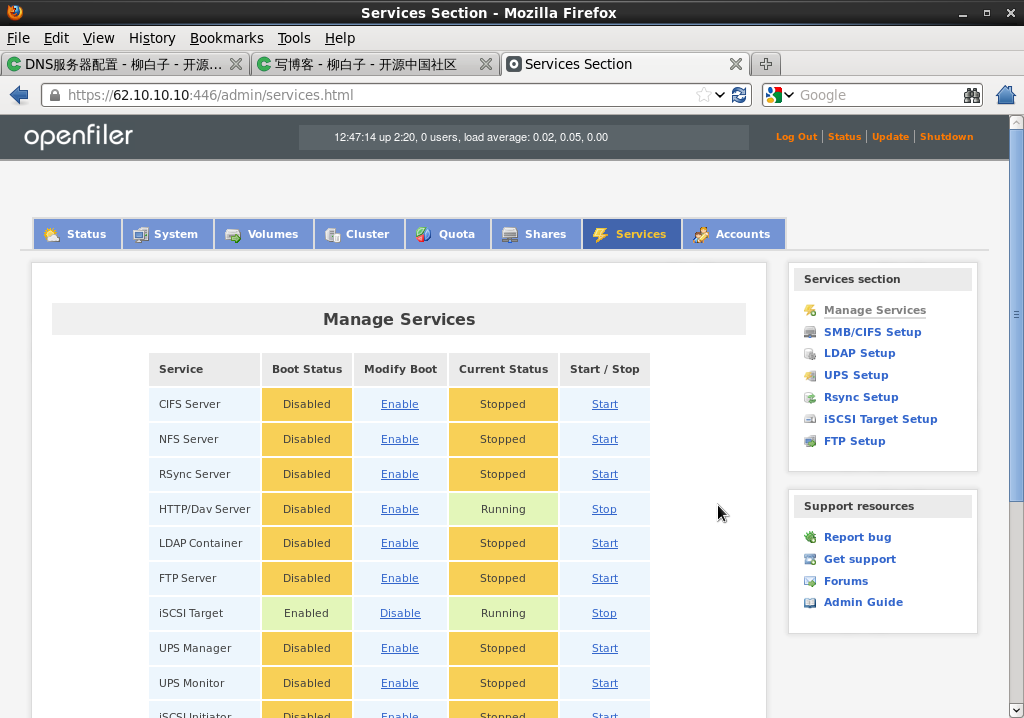Click the search binoculars icon

[x=972, y=95]
